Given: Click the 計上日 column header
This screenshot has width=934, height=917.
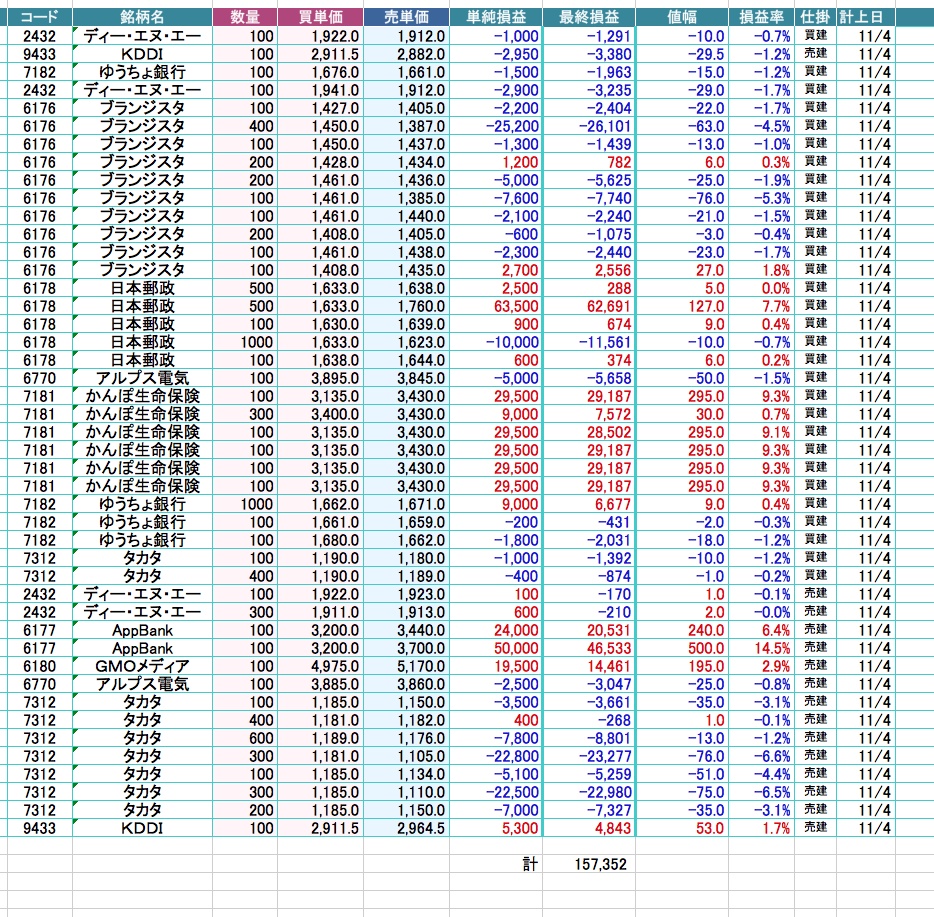Looking at the screenshot, I should (864, 17).
